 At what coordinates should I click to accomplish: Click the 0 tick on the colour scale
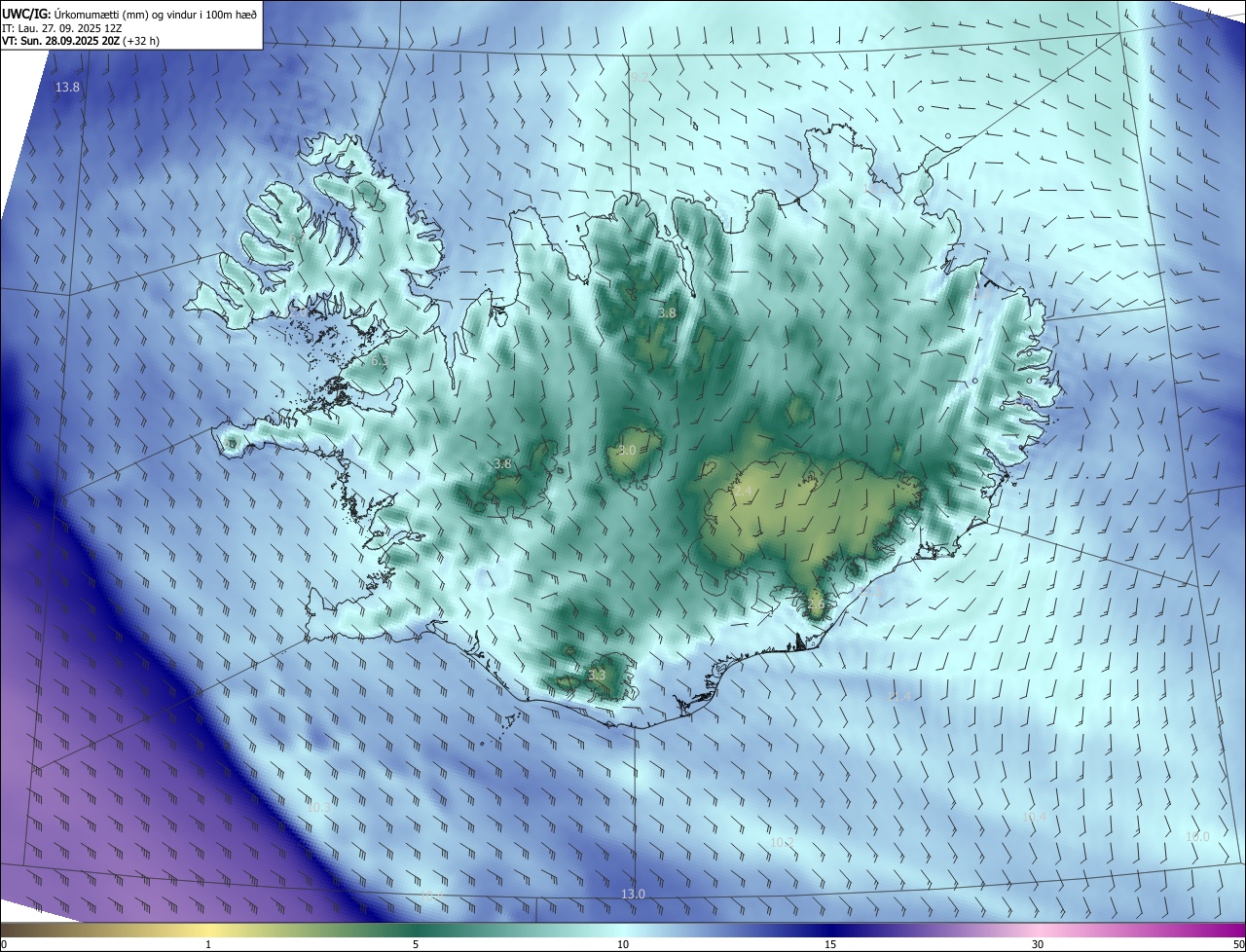3,944
